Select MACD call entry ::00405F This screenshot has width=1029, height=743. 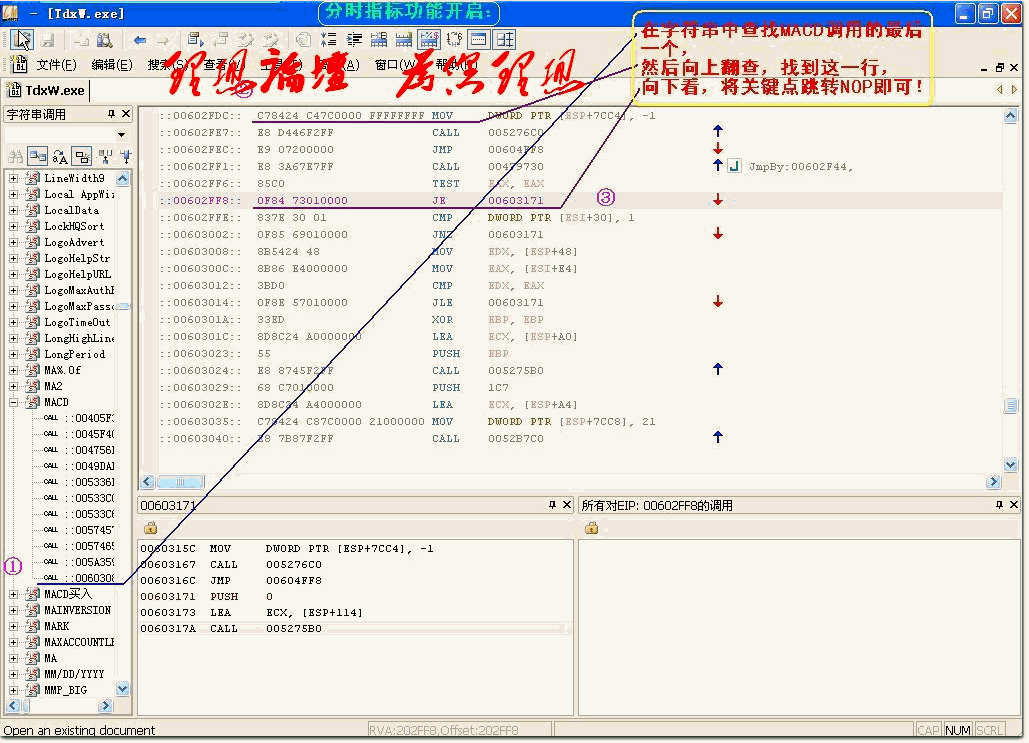pyautogui.click(x=89, y=418)
